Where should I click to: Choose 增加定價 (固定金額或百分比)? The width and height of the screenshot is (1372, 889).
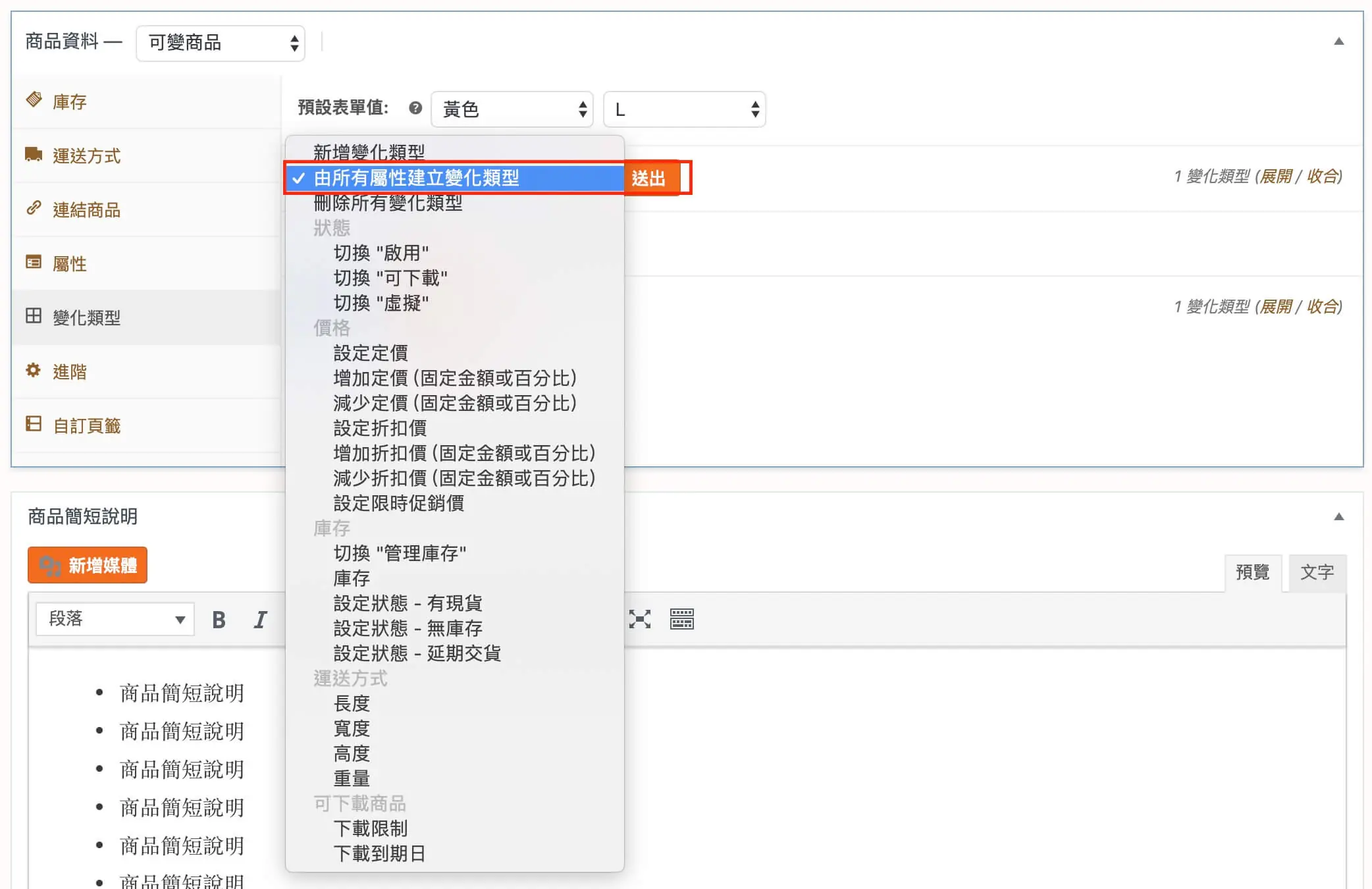pos(454,378)
